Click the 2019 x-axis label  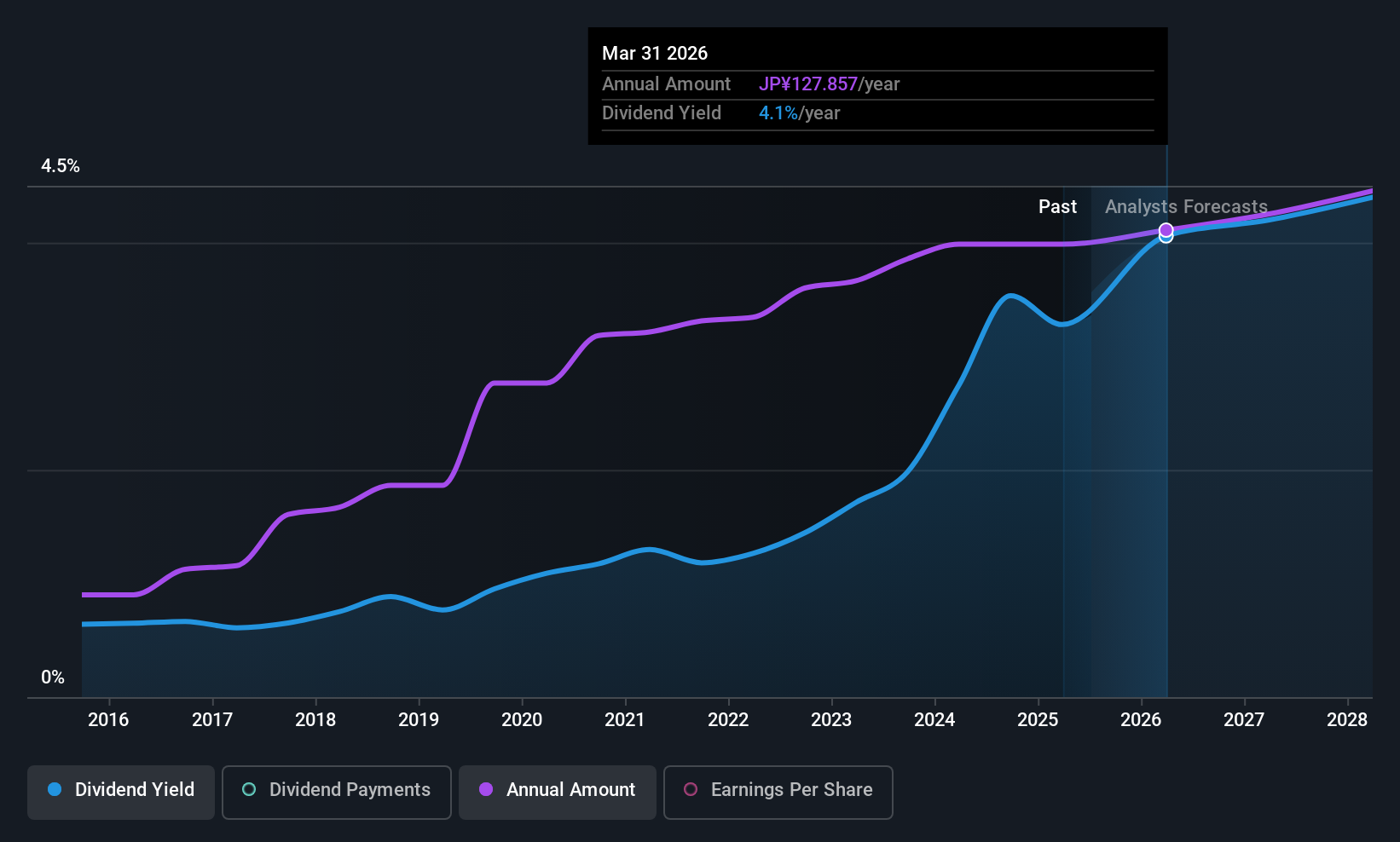(419, 720)
